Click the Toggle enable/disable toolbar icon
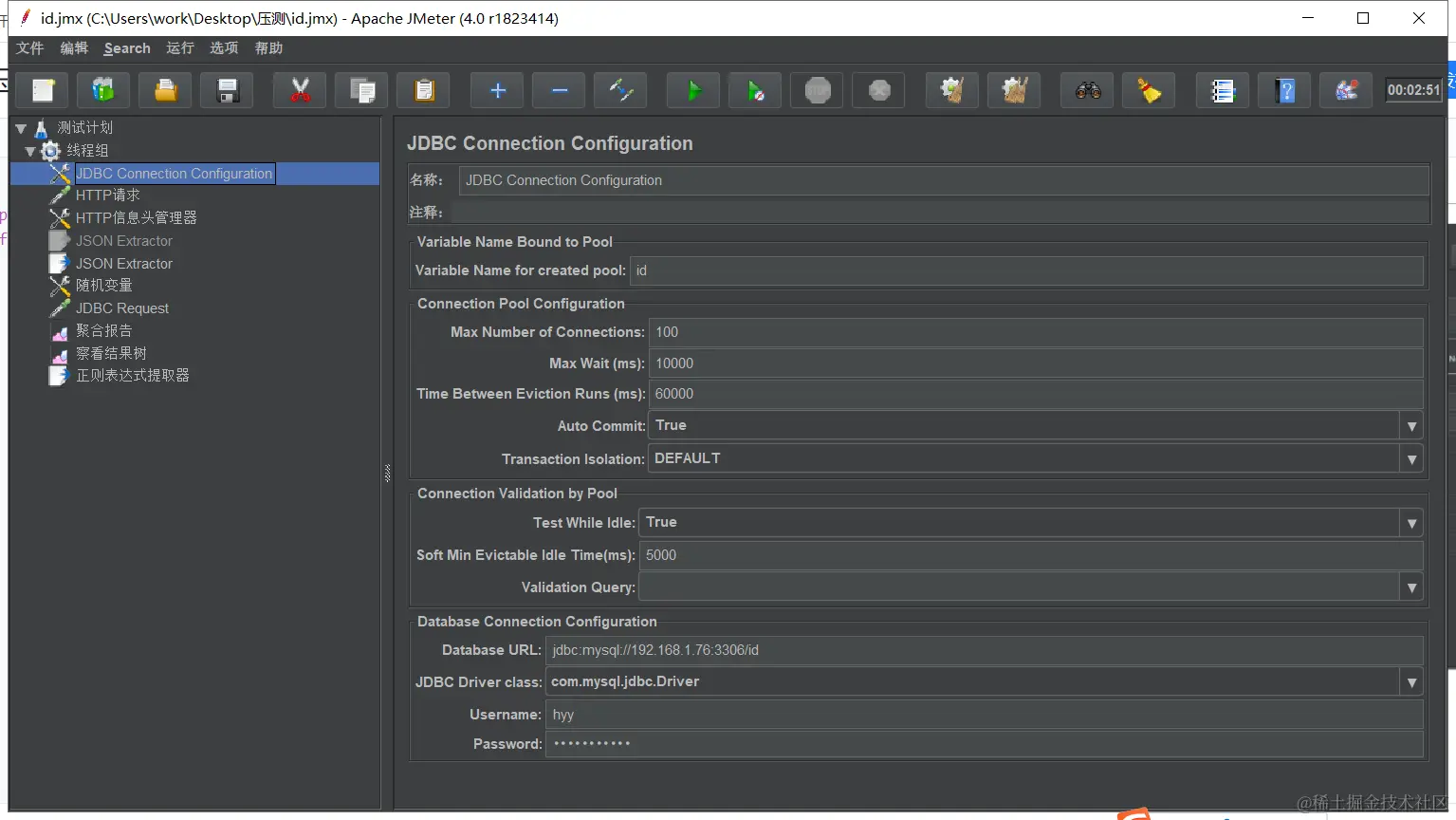This screenshot has height=820, width=1456. pyautogui.click(x=620, y=90)
